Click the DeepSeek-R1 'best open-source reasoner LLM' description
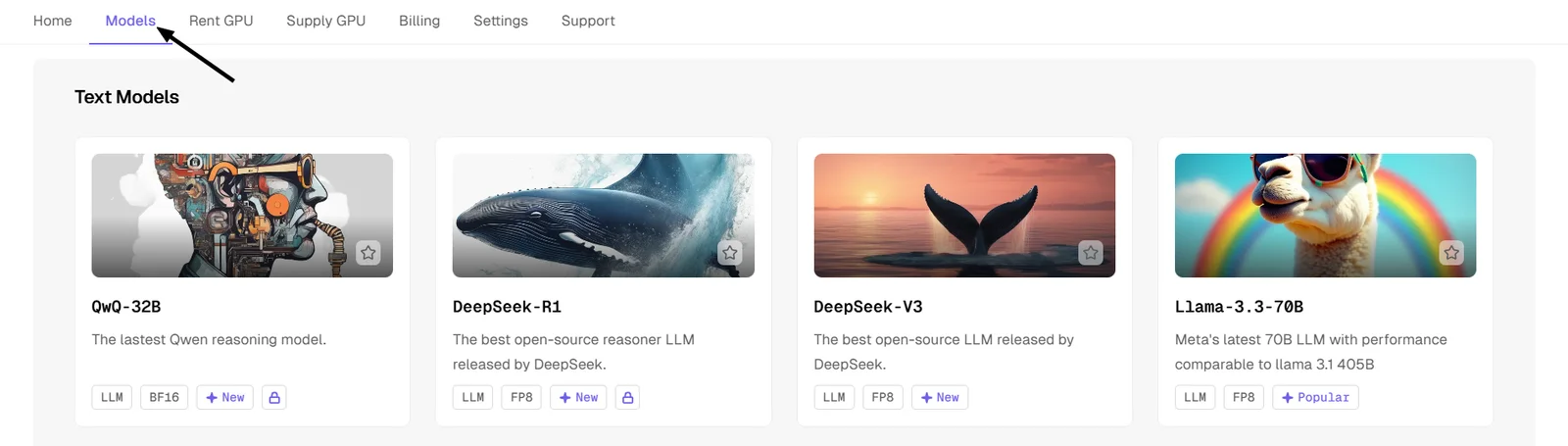Viewport: 1568px width, 446px height. [x=573, y=352]
